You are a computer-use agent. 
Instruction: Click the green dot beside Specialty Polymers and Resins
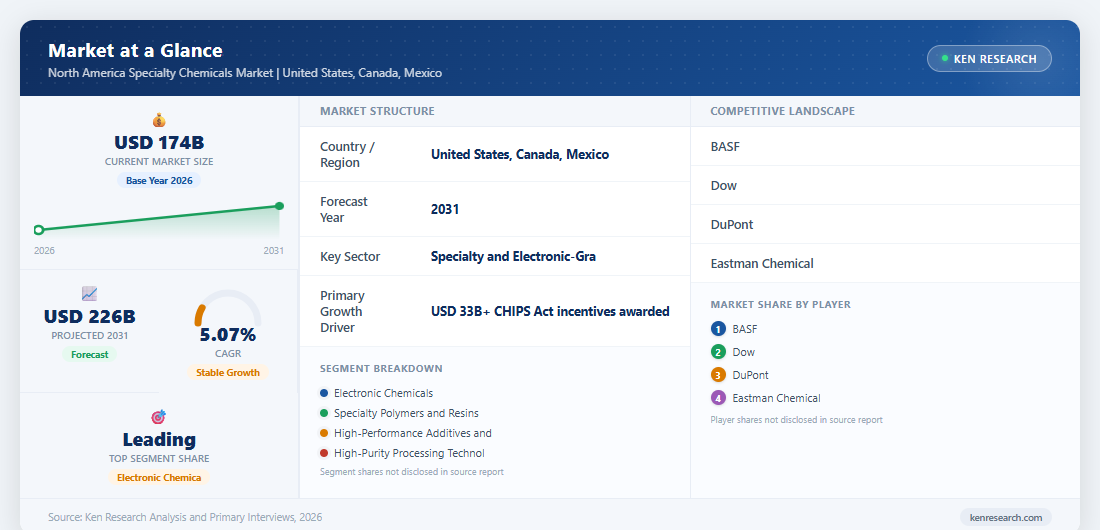(x=324, y=413)
